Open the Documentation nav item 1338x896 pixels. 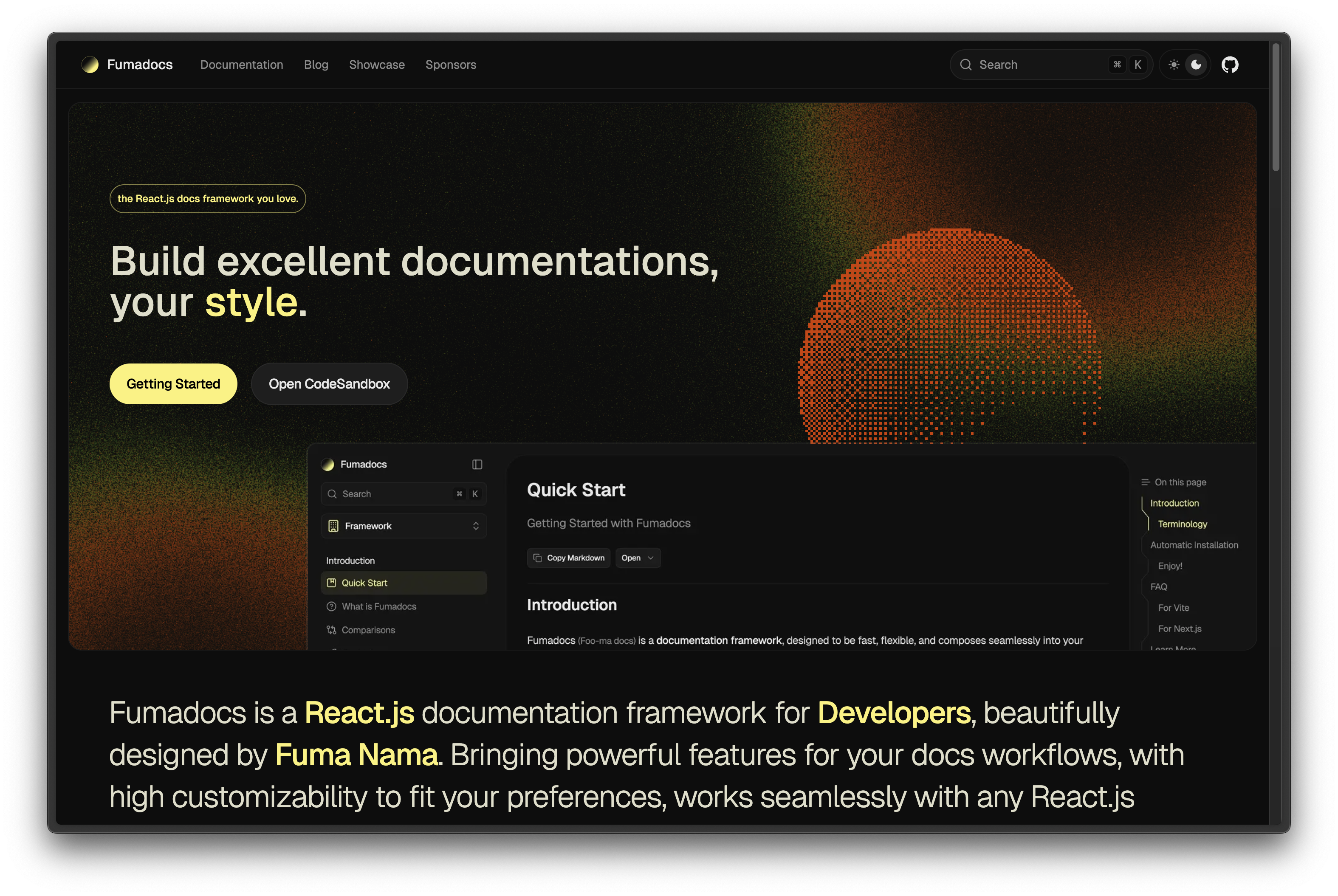(241, 65)
